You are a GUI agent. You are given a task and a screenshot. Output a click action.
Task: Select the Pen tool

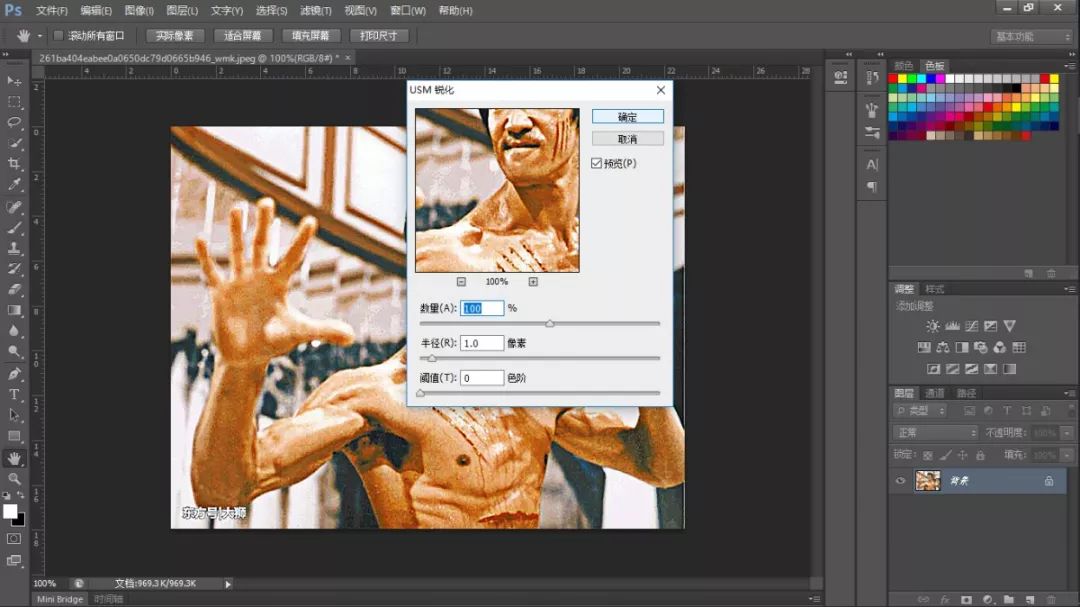[x=14, y=373]
